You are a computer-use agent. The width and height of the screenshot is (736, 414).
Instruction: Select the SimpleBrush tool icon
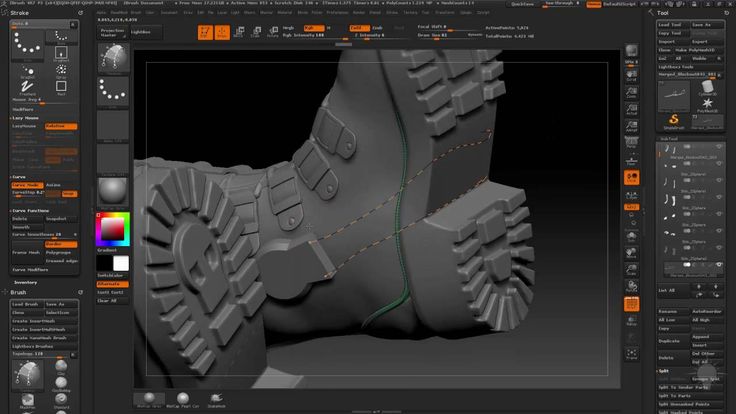(x=674, y=118)
